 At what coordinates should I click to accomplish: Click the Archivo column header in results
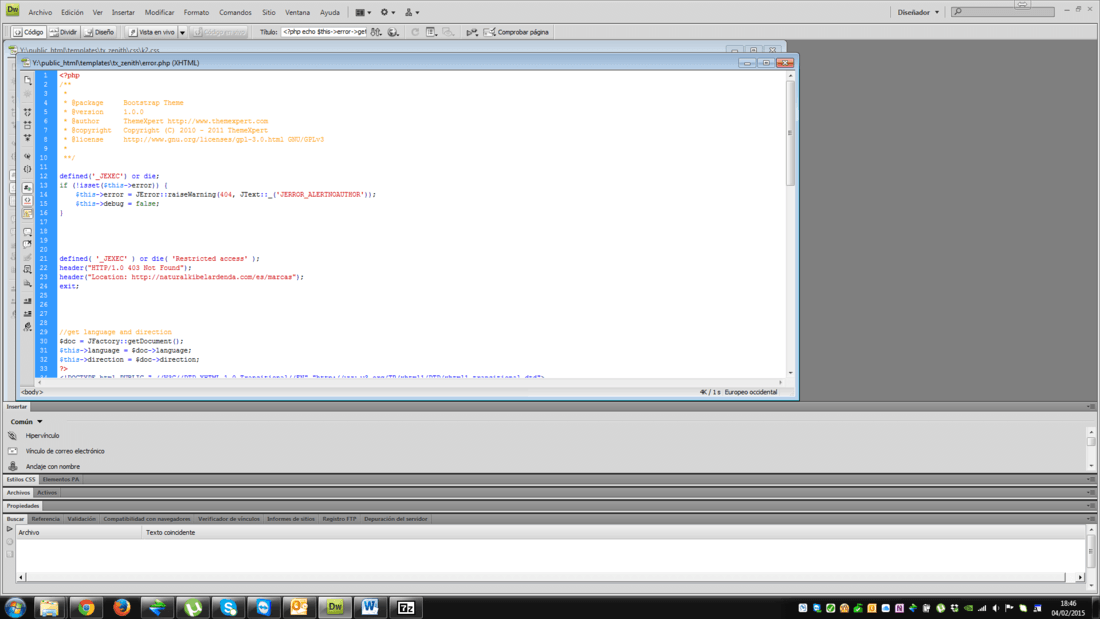click(x=79, y=533)
